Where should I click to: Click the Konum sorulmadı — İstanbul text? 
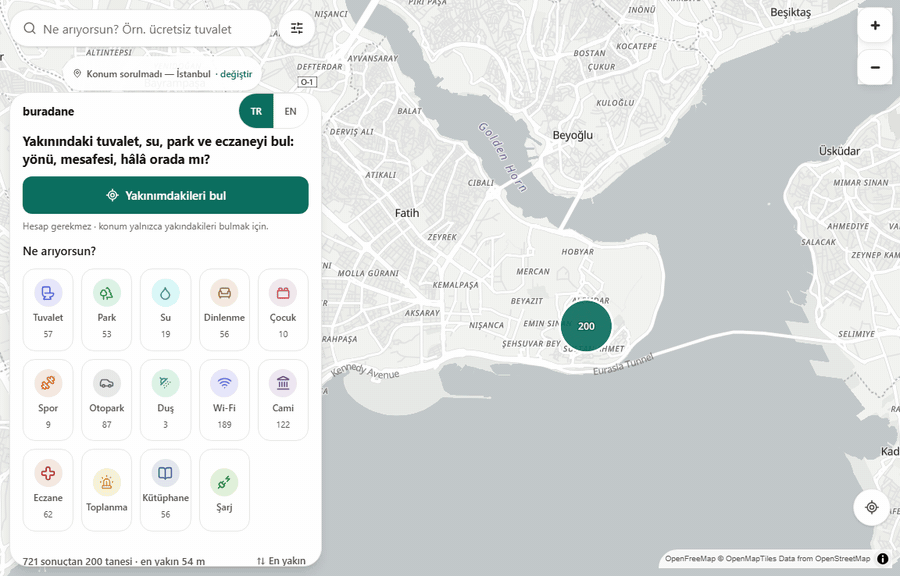click(149, 74)
